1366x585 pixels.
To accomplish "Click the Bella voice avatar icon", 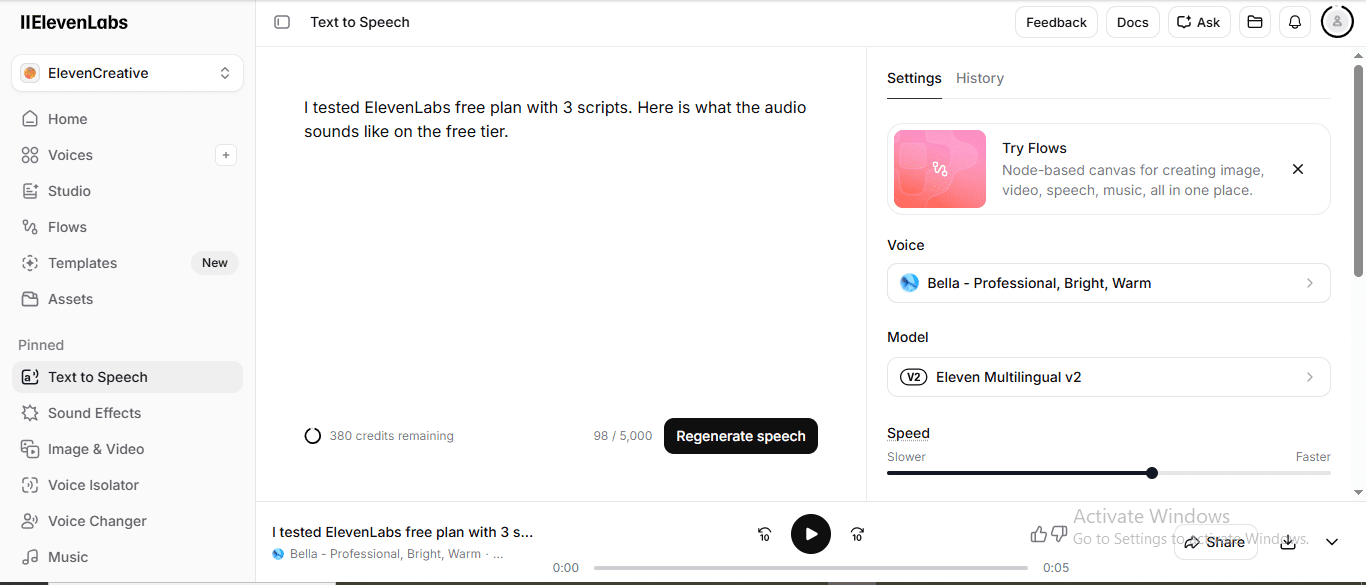I will (909, 283).
